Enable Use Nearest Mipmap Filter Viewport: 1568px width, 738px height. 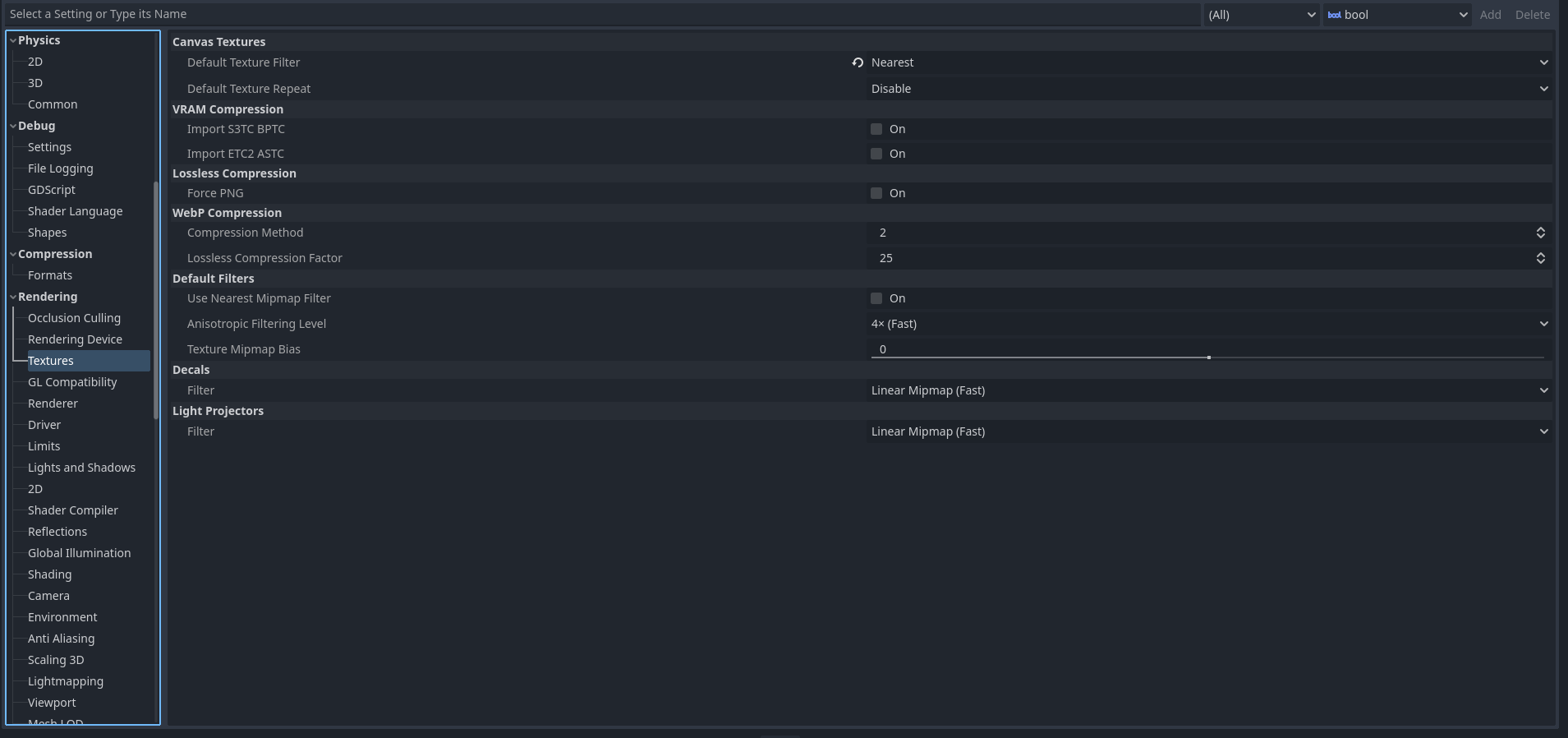tap(876, 298)
